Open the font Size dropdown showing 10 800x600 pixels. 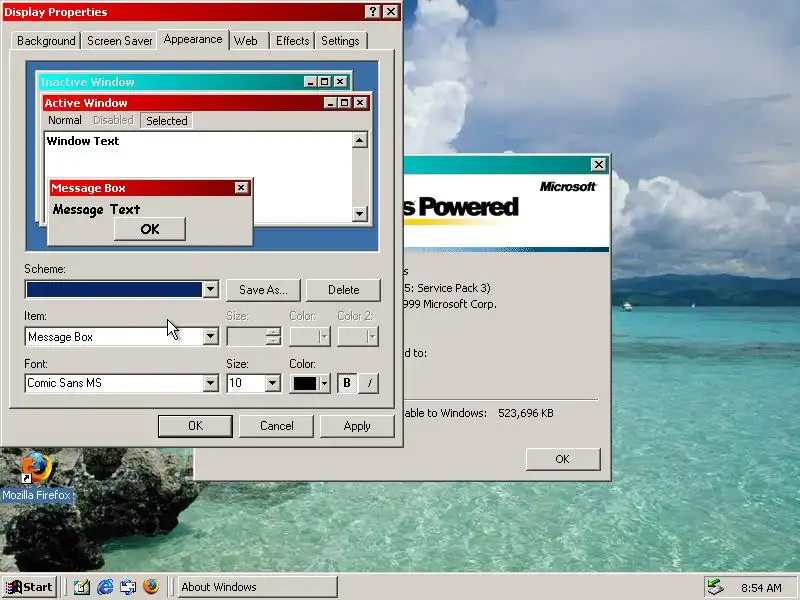click(272, 383)
